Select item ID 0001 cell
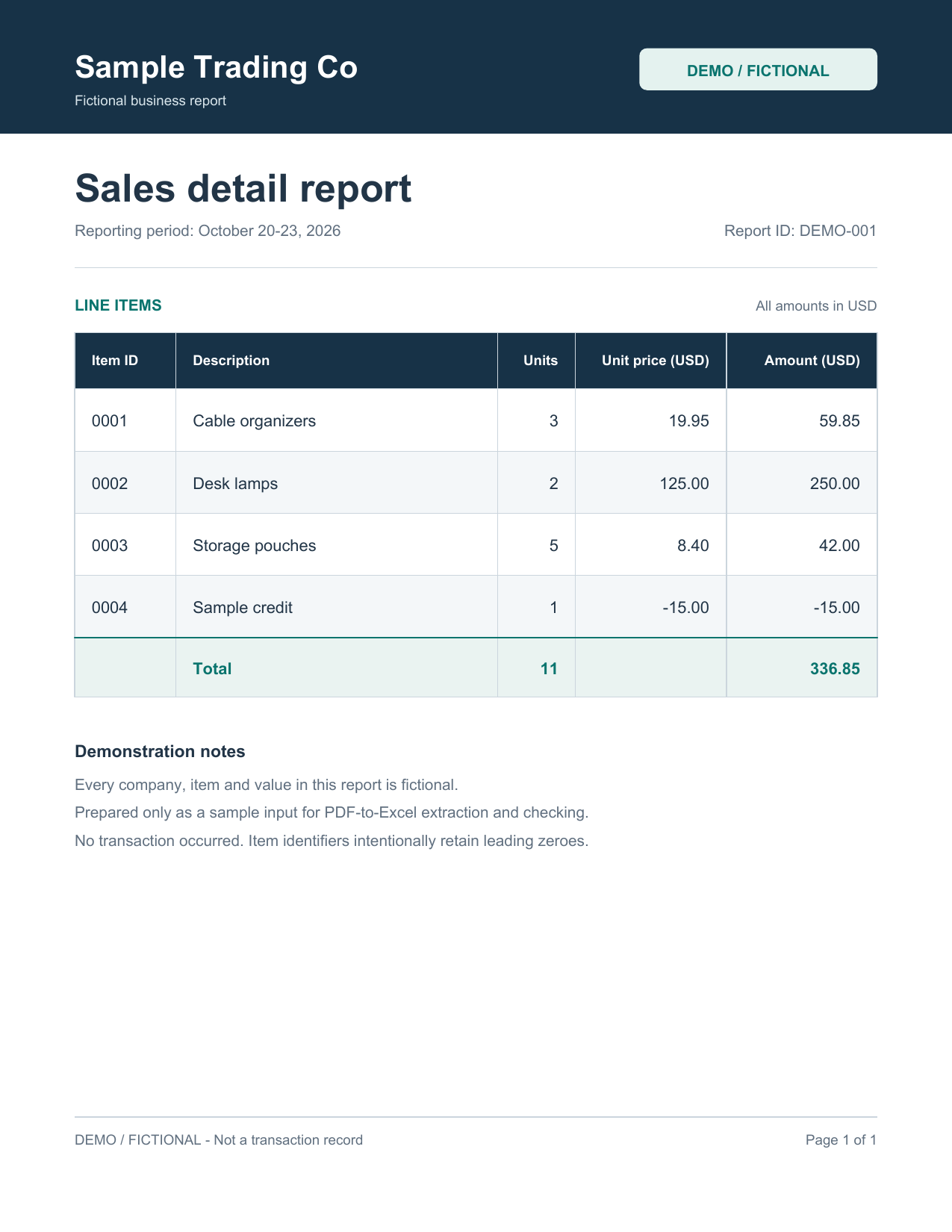Viewport: 952px width, 1232px height. [x=125, y=420]
